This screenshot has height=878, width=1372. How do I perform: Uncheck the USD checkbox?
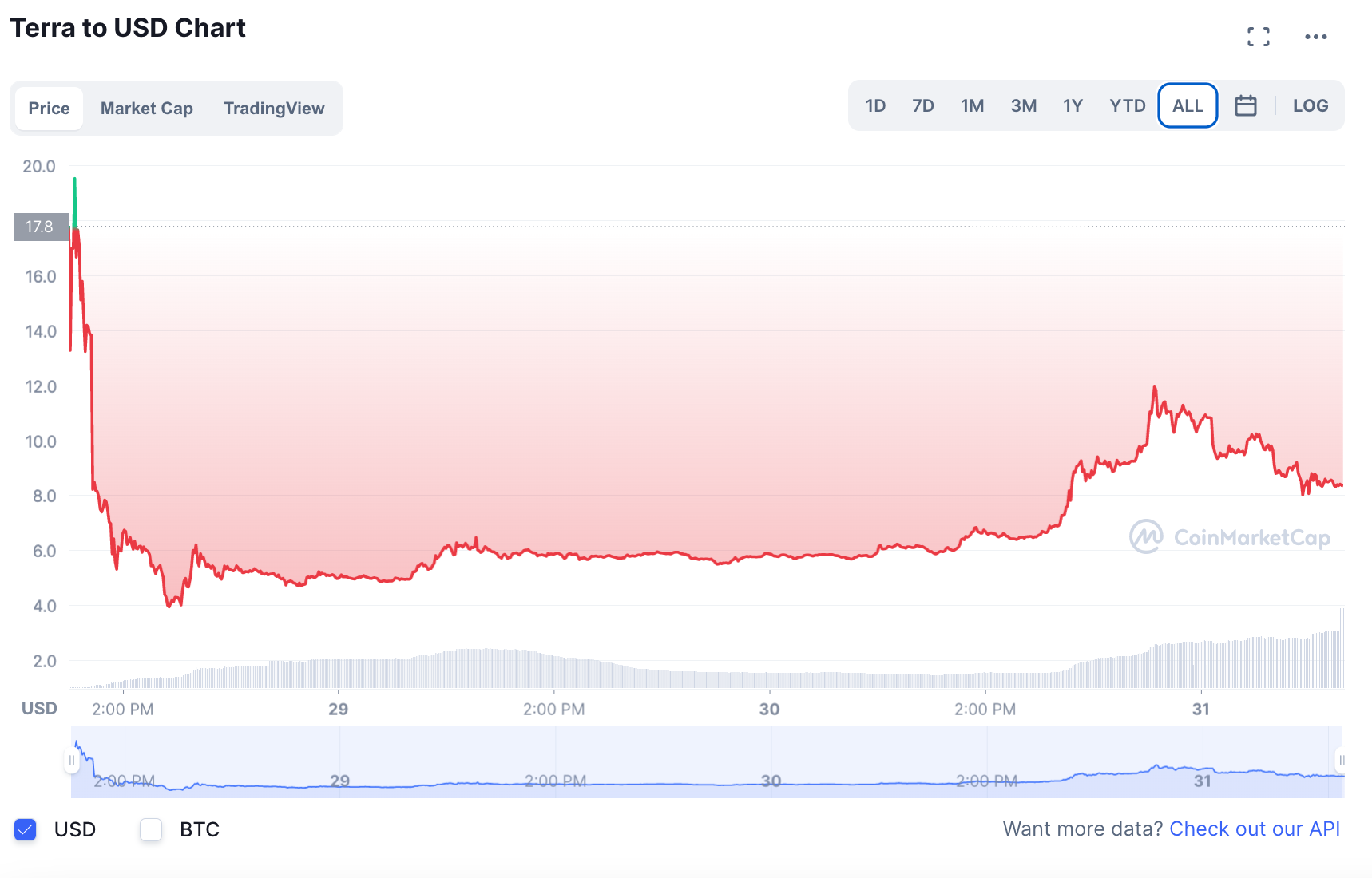pyautogui.click(x=26, y=829)
